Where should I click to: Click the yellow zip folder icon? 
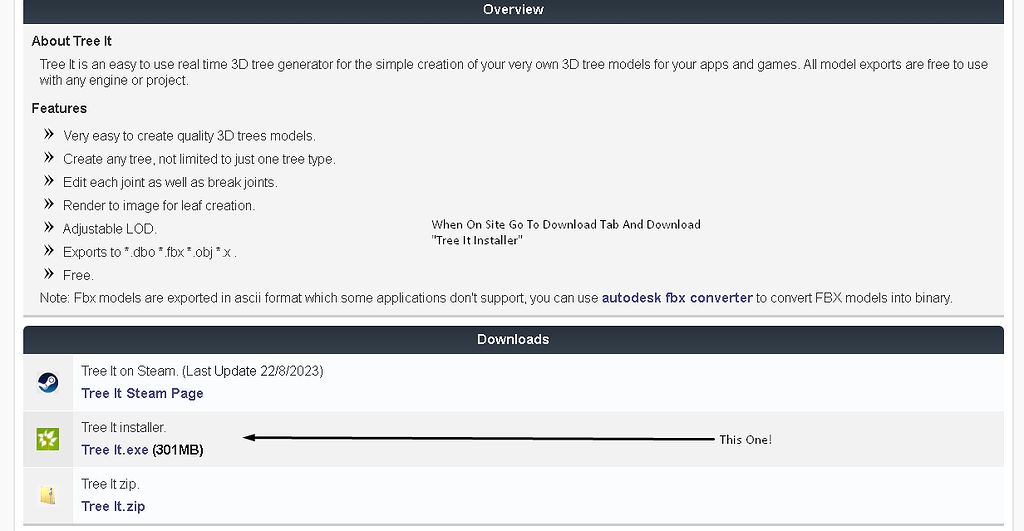coord(48,495)
